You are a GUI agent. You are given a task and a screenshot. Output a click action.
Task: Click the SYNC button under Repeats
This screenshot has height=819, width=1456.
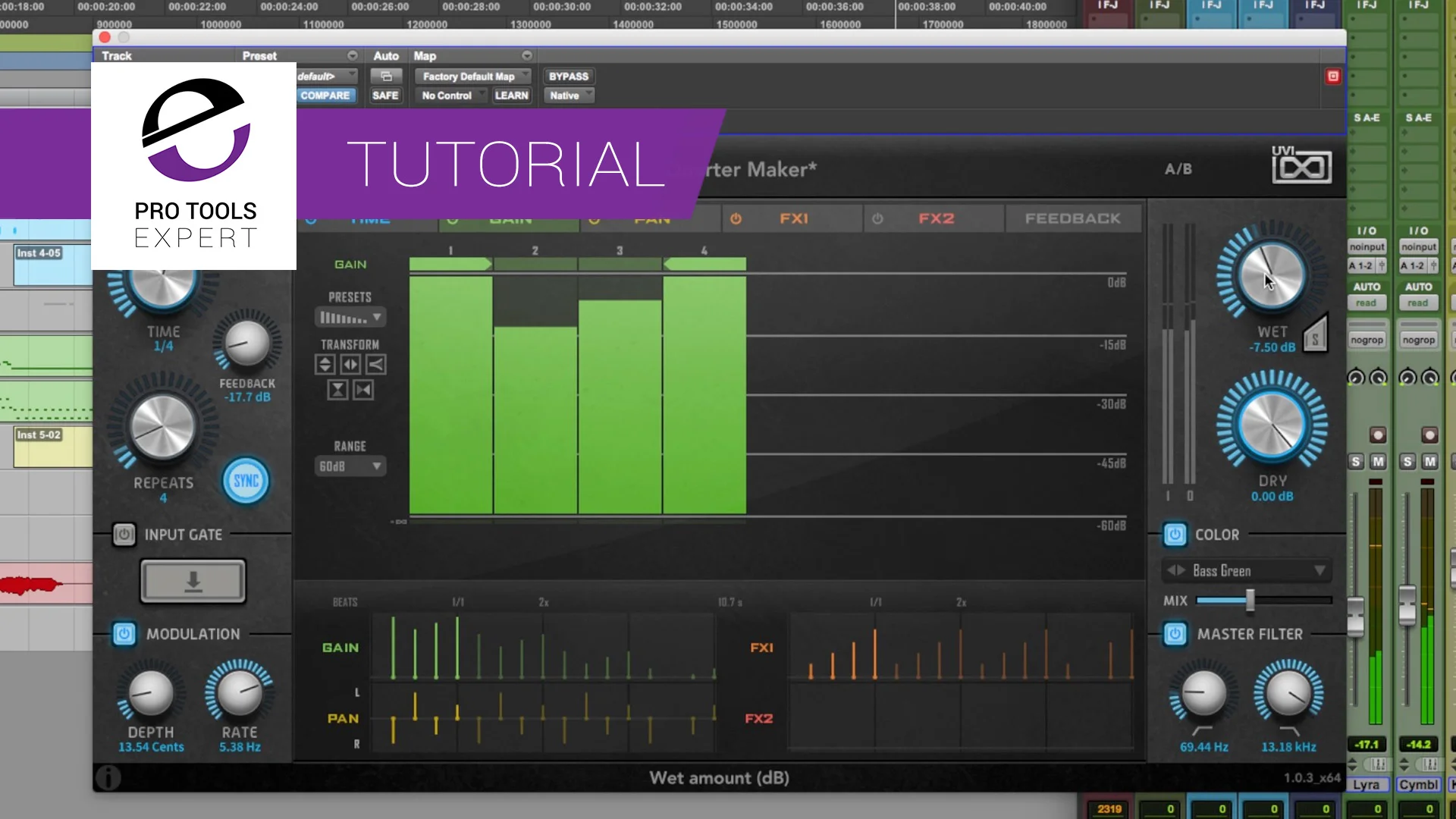(x=246, y=480)
